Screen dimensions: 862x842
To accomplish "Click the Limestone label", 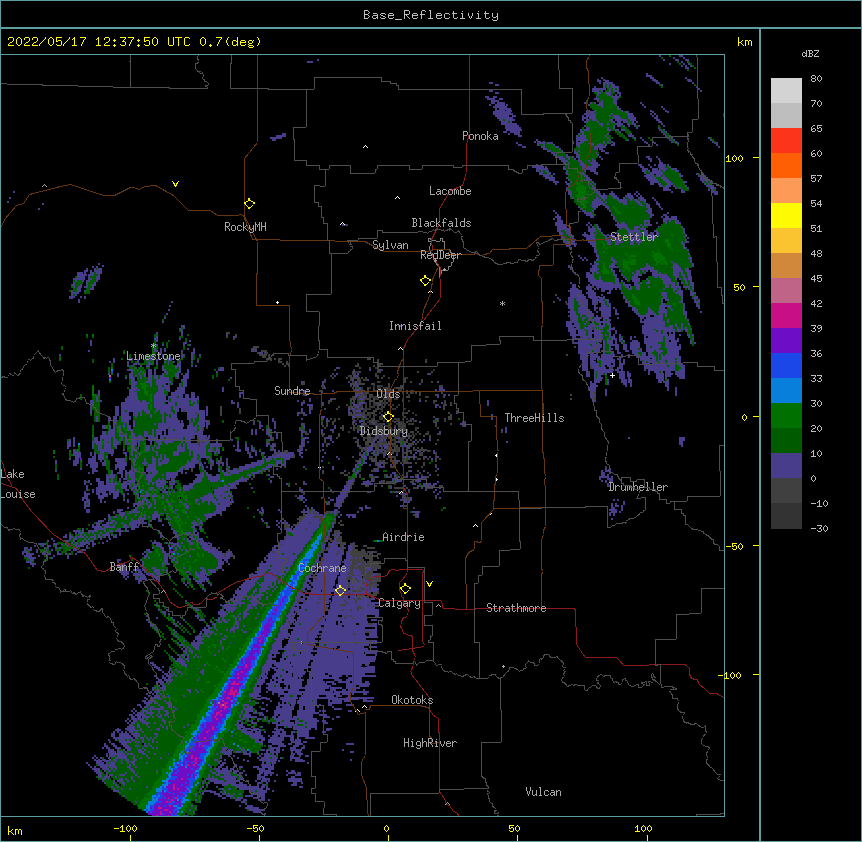I will pos(153,356).
